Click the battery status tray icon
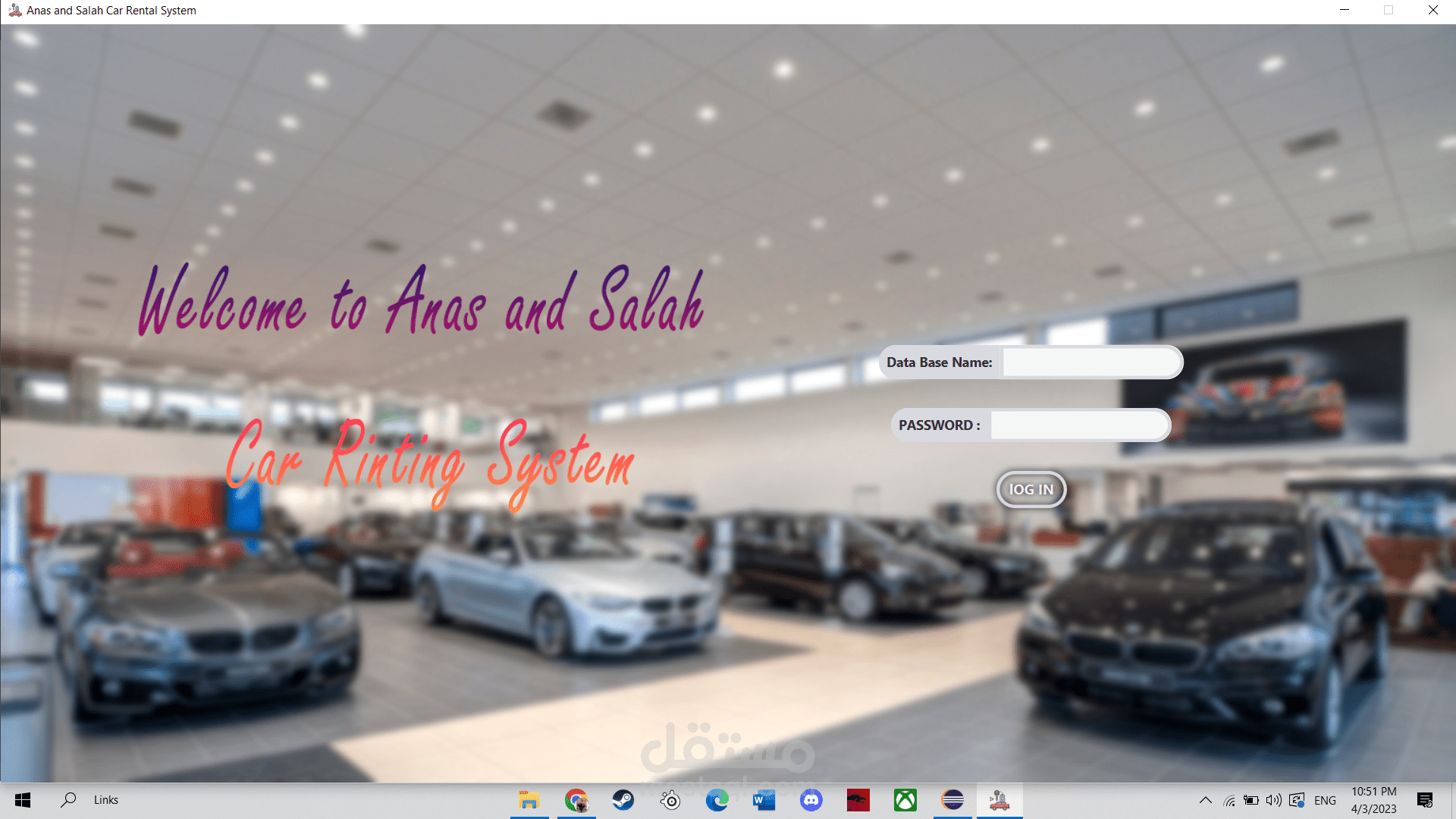This screenshot has width=1456, height=819. (1251, 800)
